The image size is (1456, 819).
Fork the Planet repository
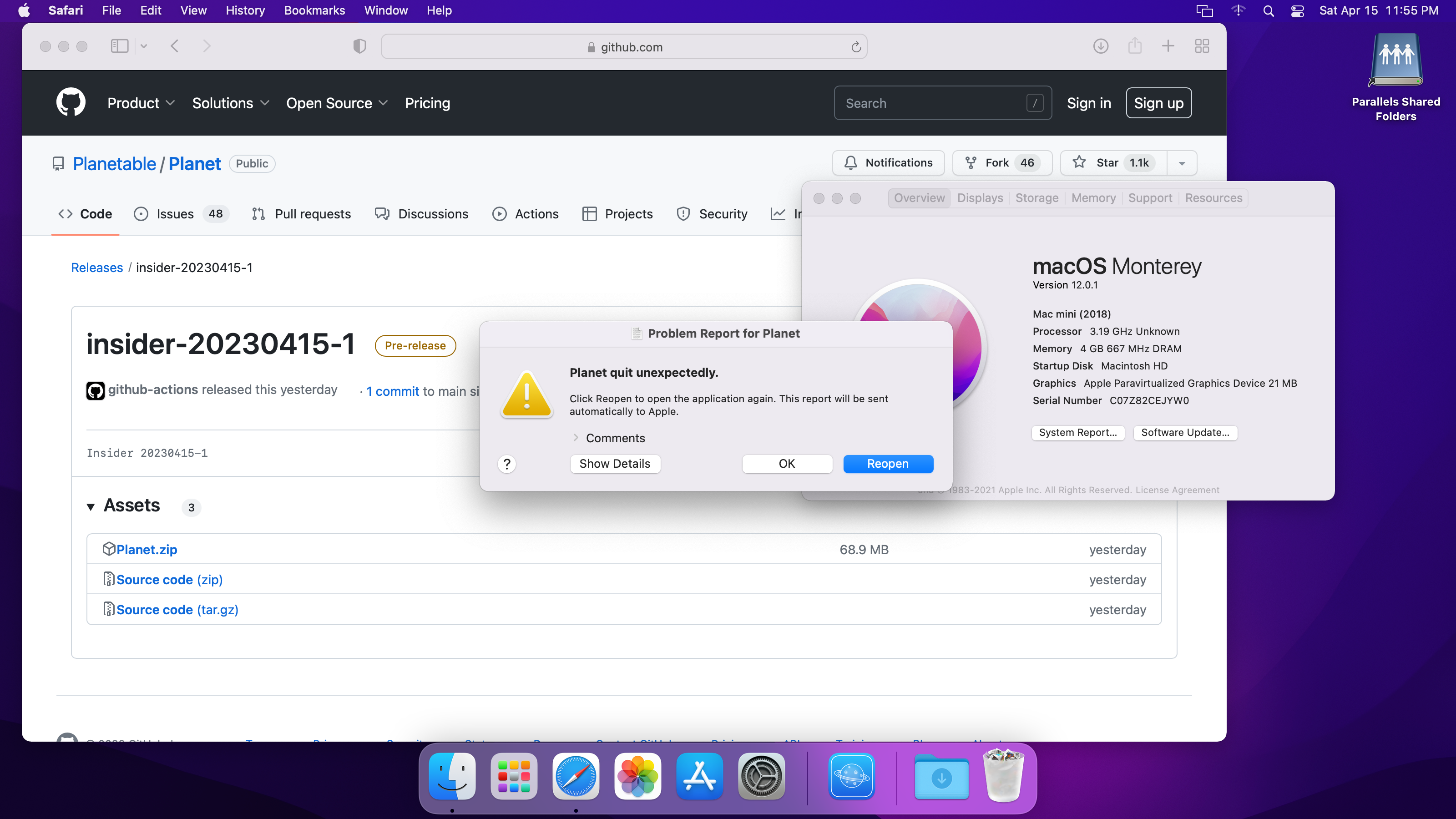pyautogui.click(x=1001, y=163)
